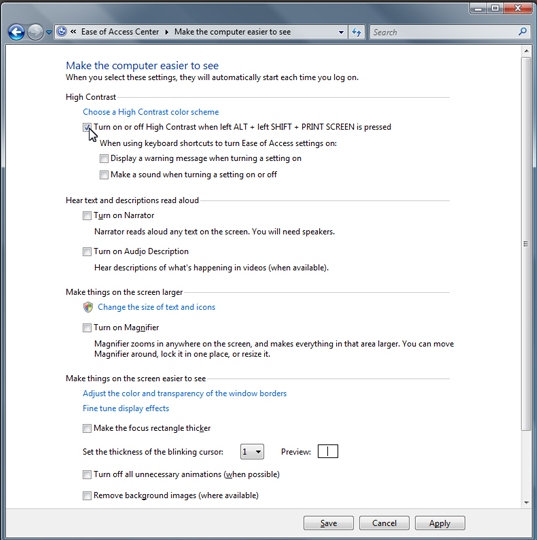Click the shield icon beside Change the size
This screenshot has height=540, width=537.
click(88, 307)
